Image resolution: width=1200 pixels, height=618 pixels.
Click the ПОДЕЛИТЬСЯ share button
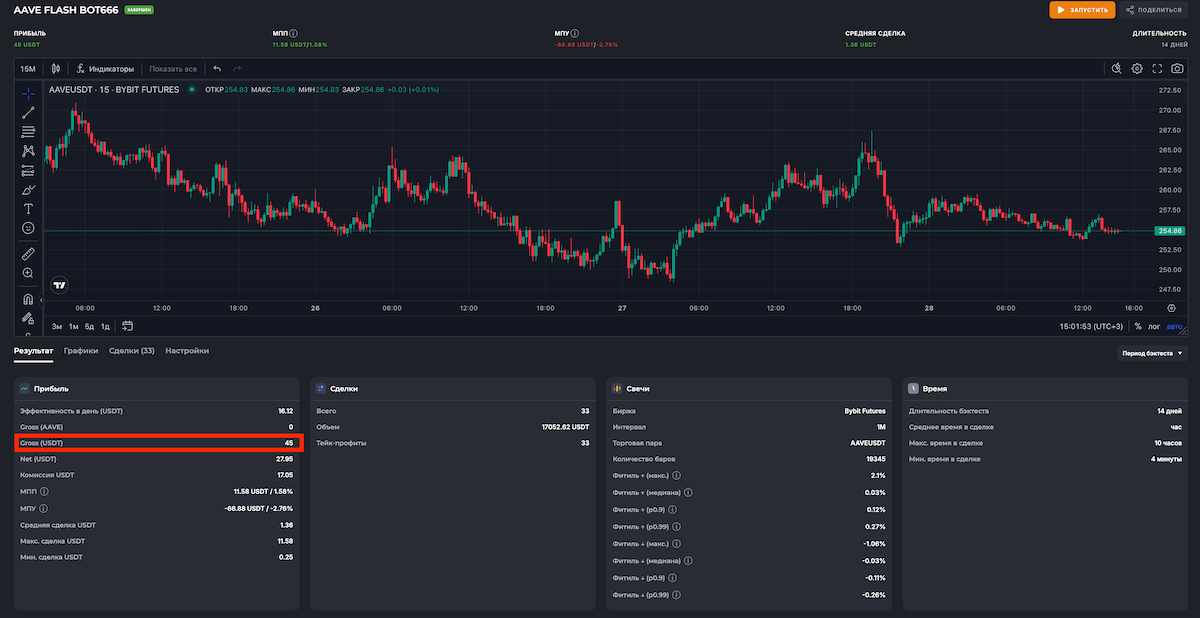pos(1152,9)
